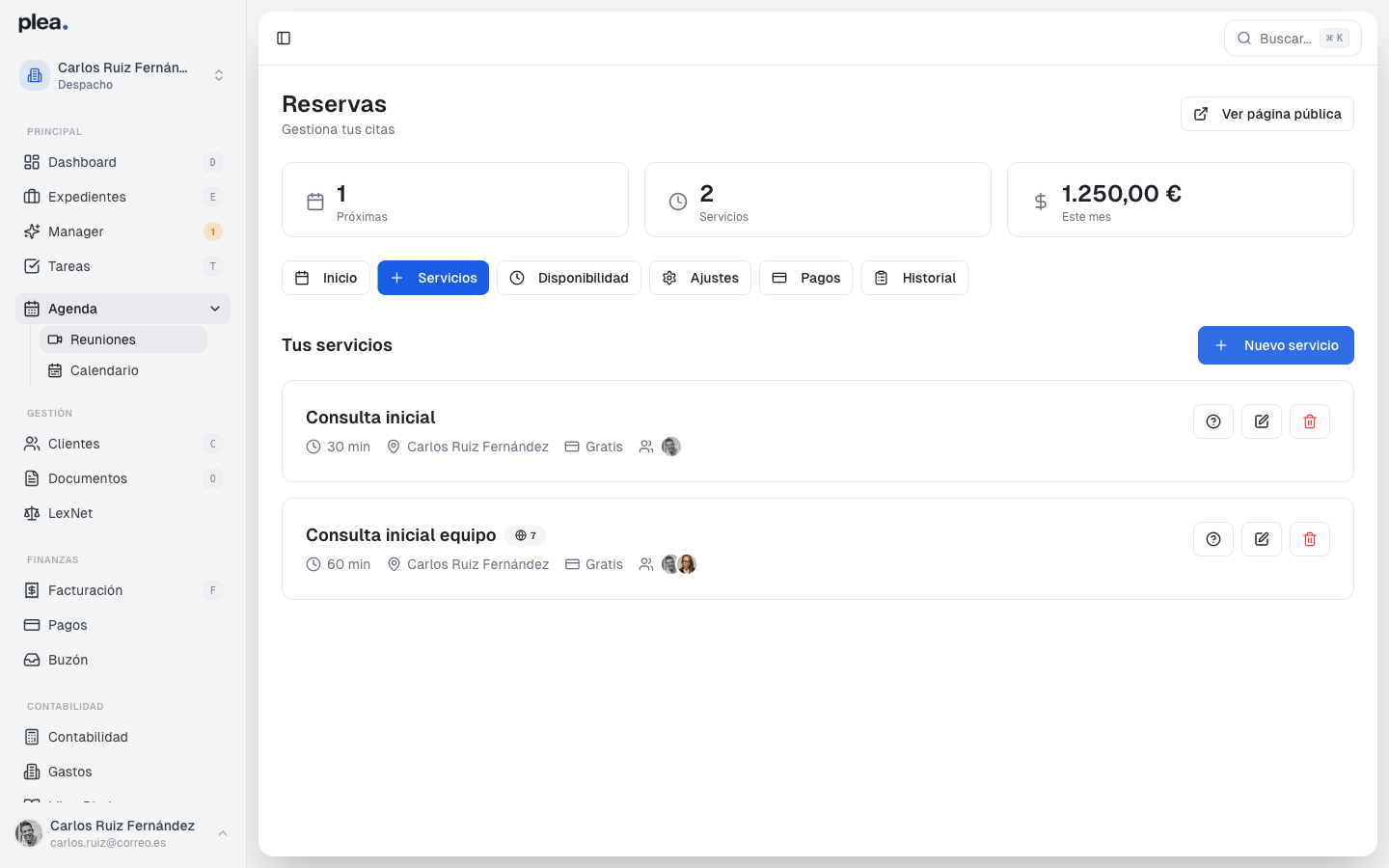This screenshot has height=868, width=1389.
Task: Open the Buzón inbox icon
Action: [30, 660]
